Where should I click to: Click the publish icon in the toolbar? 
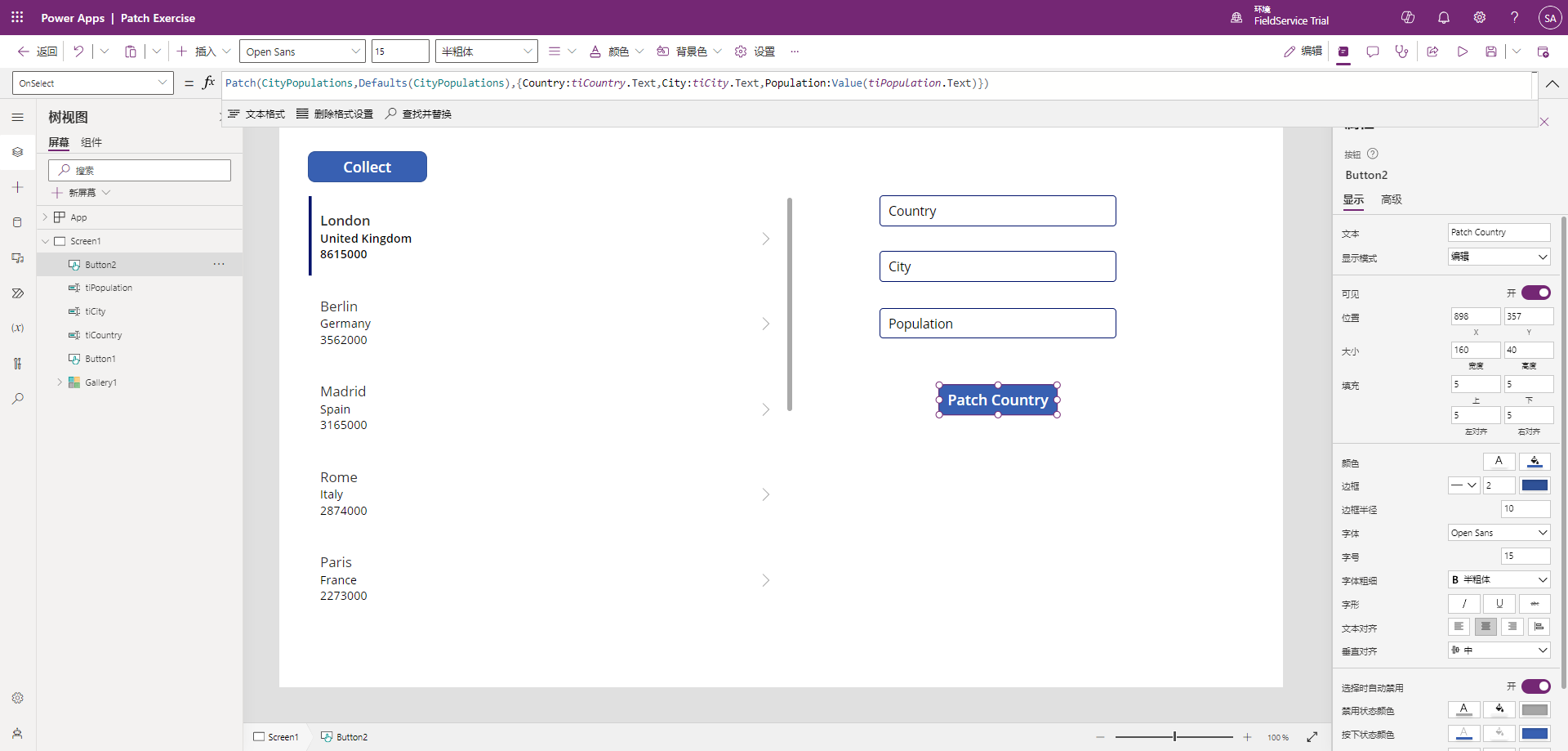1543,51
